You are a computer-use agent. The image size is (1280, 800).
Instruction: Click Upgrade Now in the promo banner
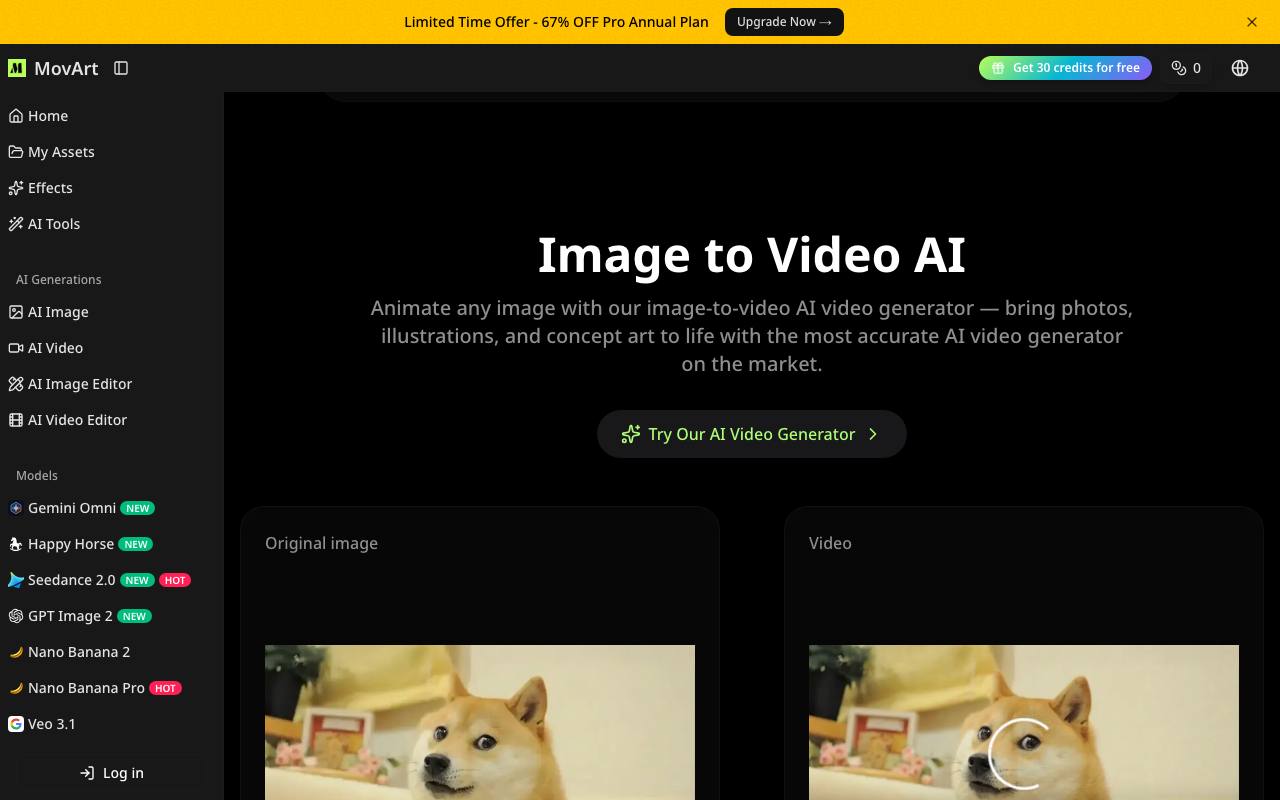pos(784,22)
